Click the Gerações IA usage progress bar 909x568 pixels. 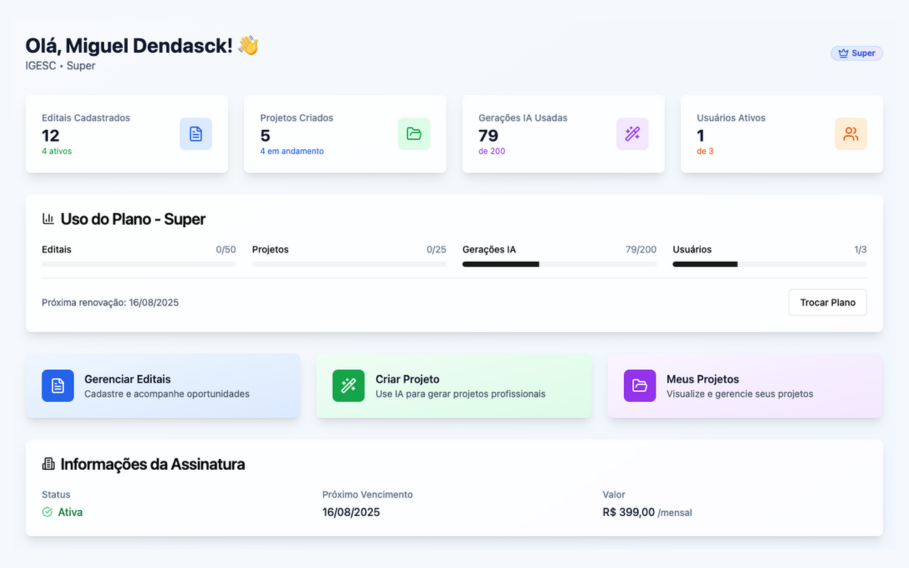(559, 264)
